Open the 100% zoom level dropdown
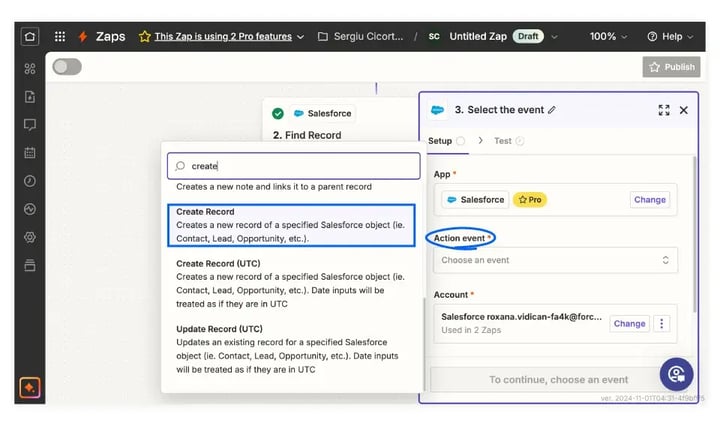Viewport: 720px width, 426px height. [x=608, y=36]
